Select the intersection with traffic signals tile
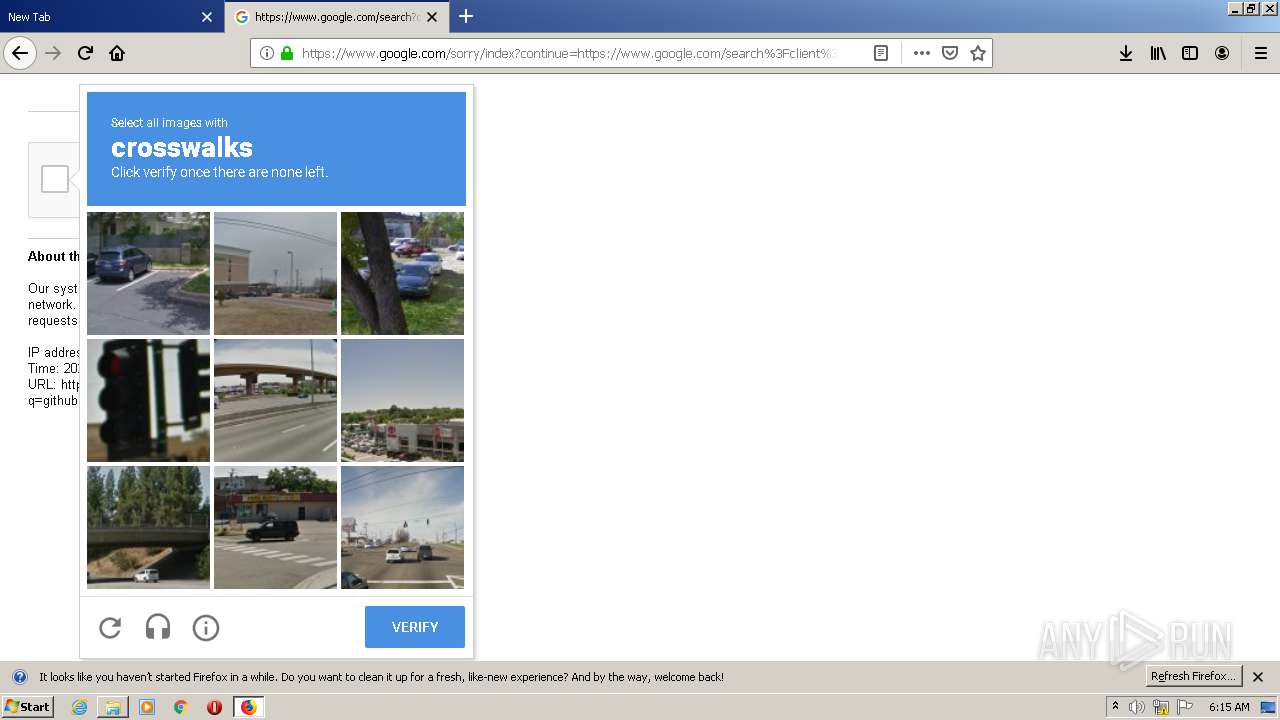 click(x=402, y=527)
